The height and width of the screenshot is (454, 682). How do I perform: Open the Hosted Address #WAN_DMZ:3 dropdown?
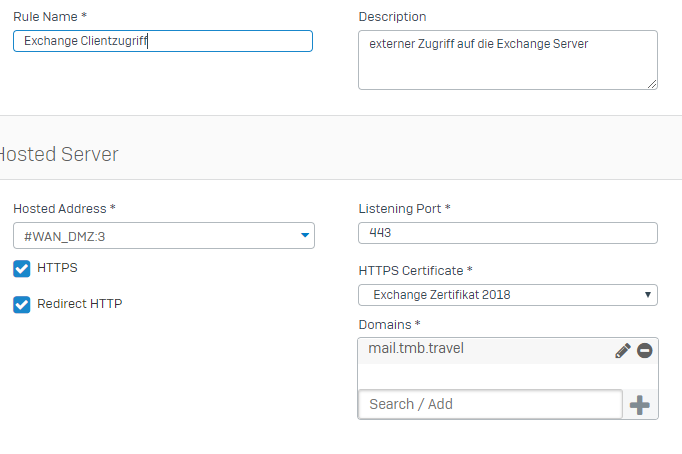pos(164,236)
